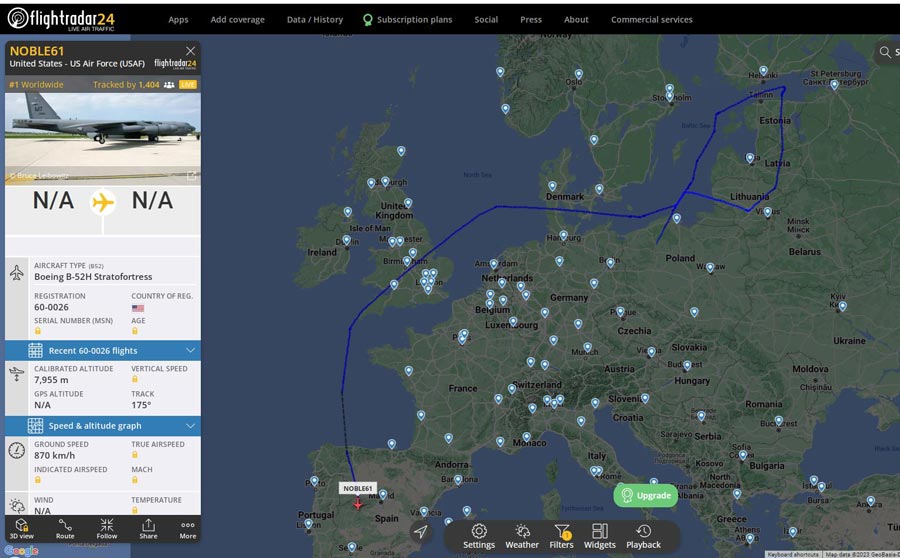
Task: Click Boeing B-52H Stratofortress text
Action: (93, 277)
